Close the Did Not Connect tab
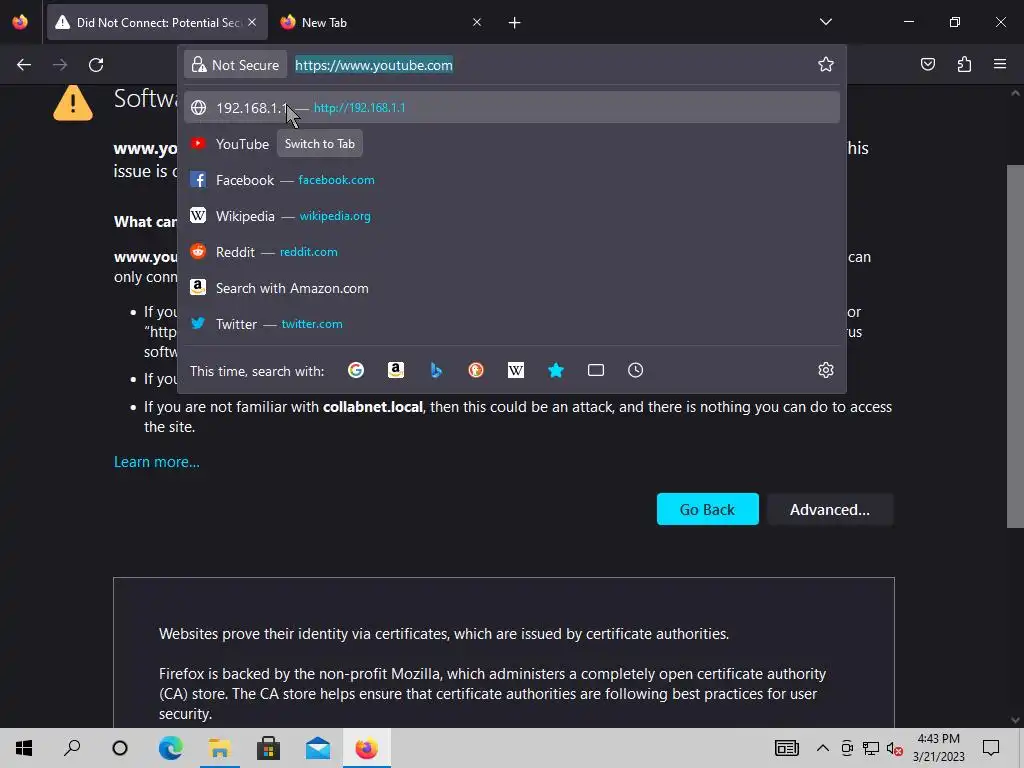The height and width of the screenshot is (768, 1024). tap(252, 22)
